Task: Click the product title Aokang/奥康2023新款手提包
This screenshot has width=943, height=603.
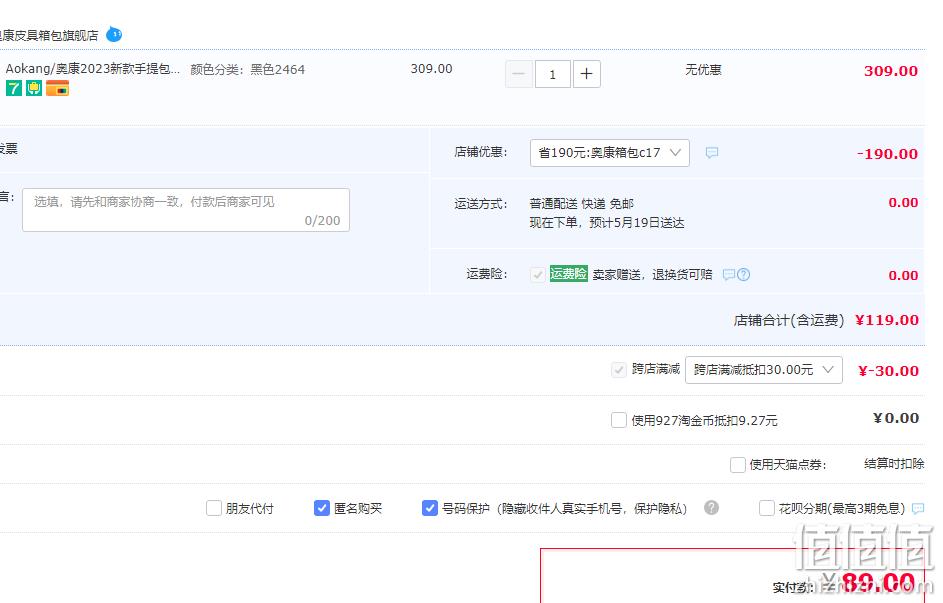Action: [93, 69]
